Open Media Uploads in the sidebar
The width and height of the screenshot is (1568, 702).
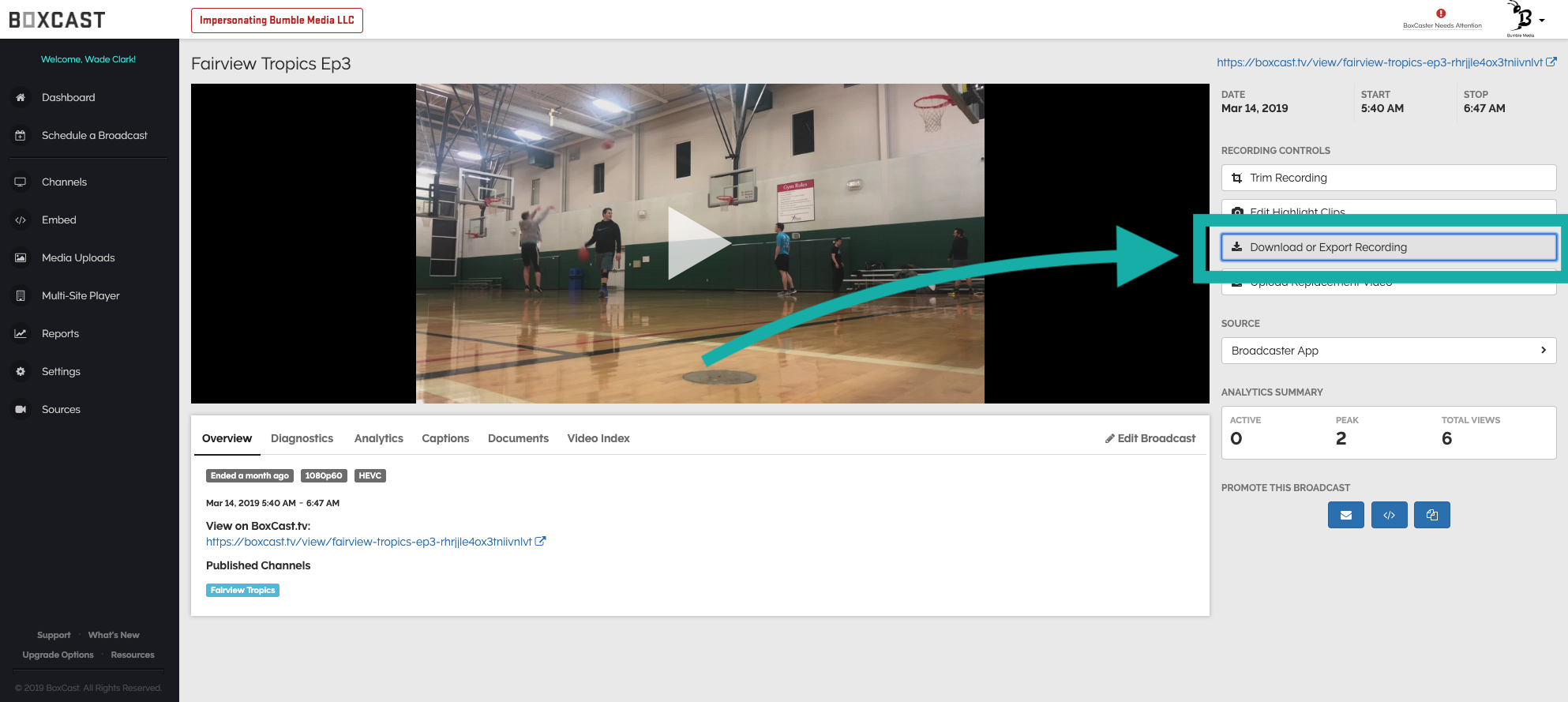click(78, 258)
